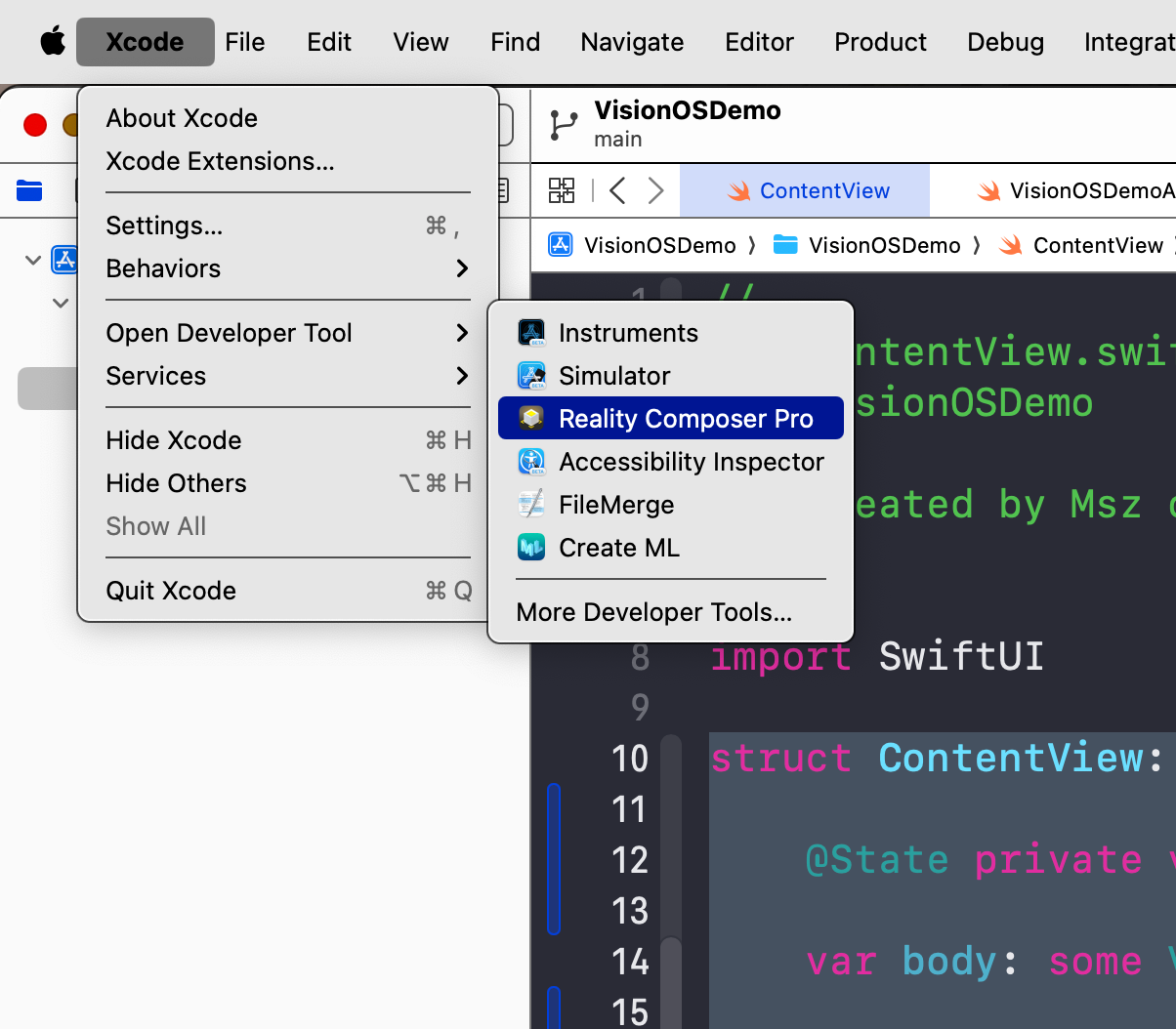
Task: Click line number 14 in gutter
Action: (x=630, y=962)
